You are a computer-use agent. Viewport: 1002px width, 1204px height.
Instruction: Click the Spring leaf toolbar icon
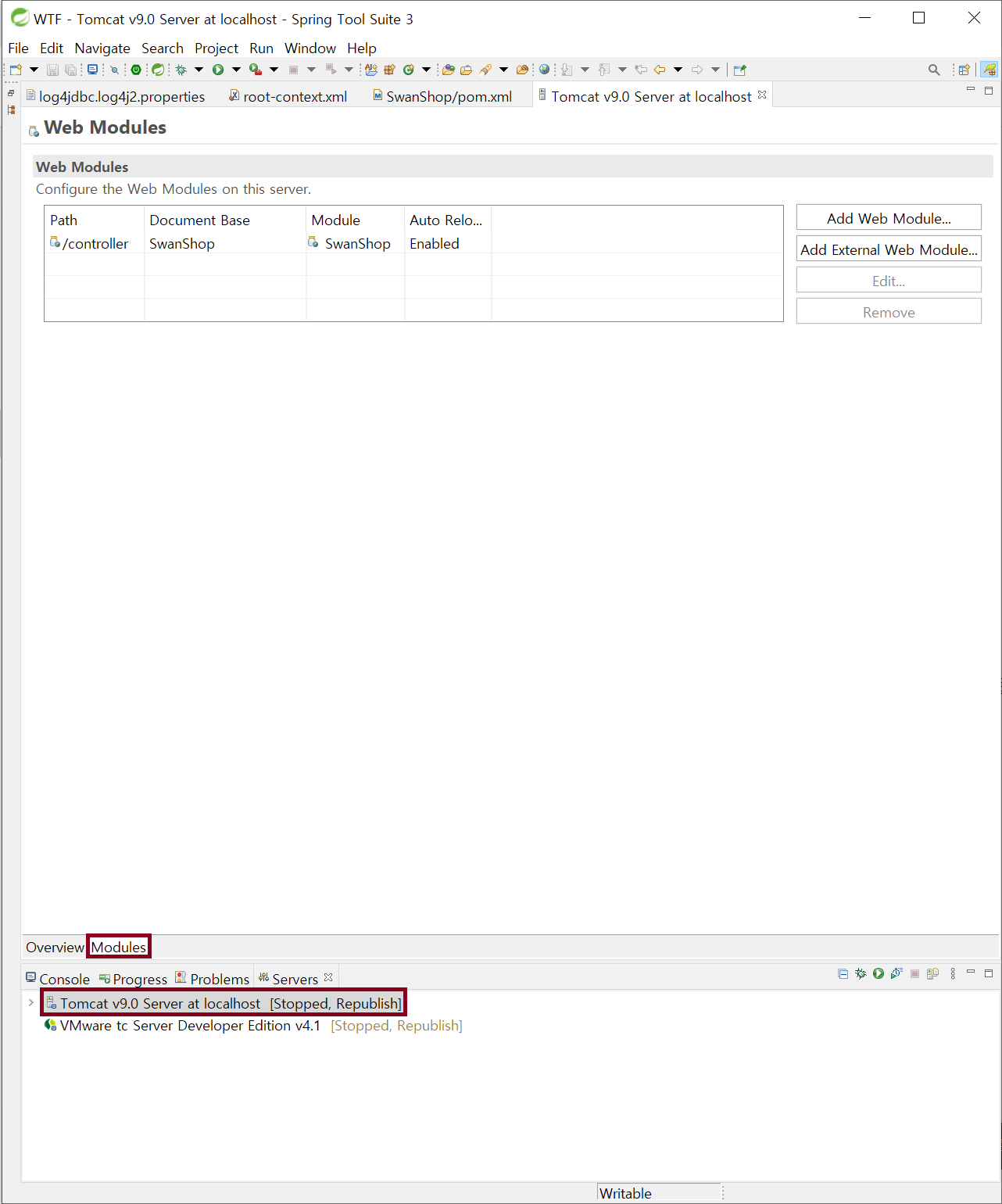click(x=158, y=70)
